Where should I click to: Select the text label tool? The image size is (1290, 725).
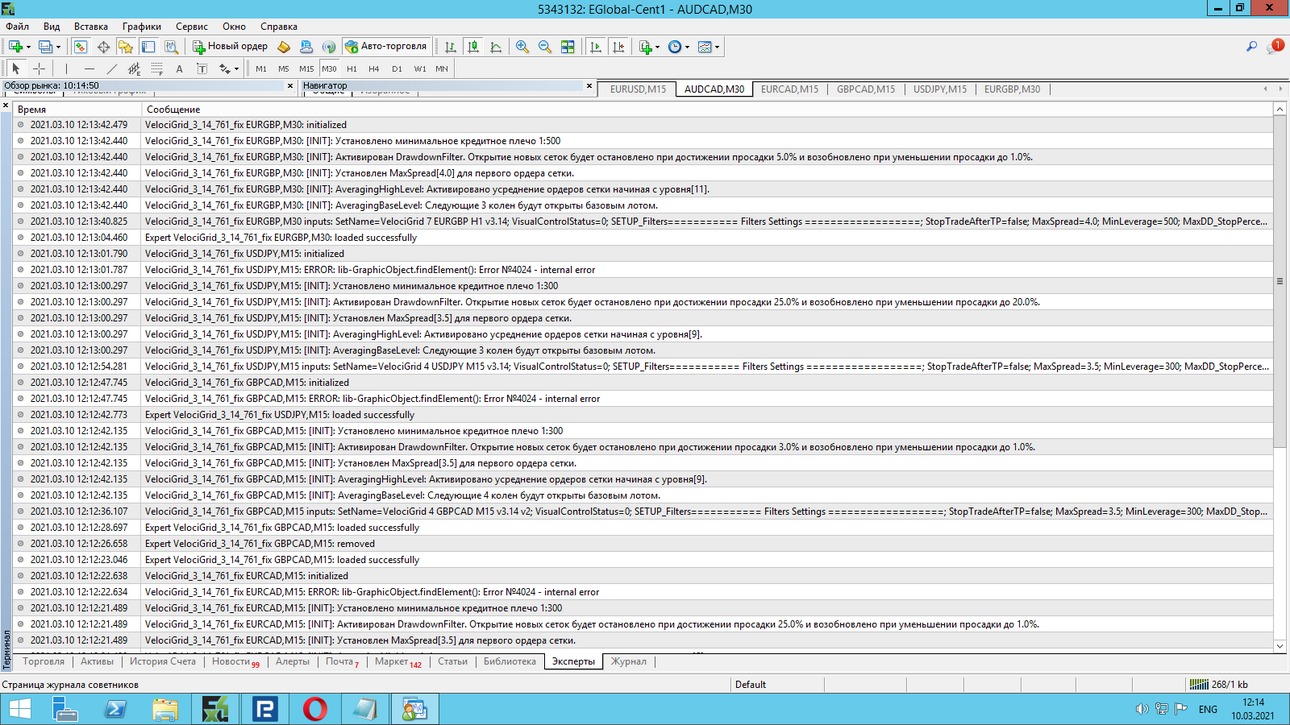[202, 69]
